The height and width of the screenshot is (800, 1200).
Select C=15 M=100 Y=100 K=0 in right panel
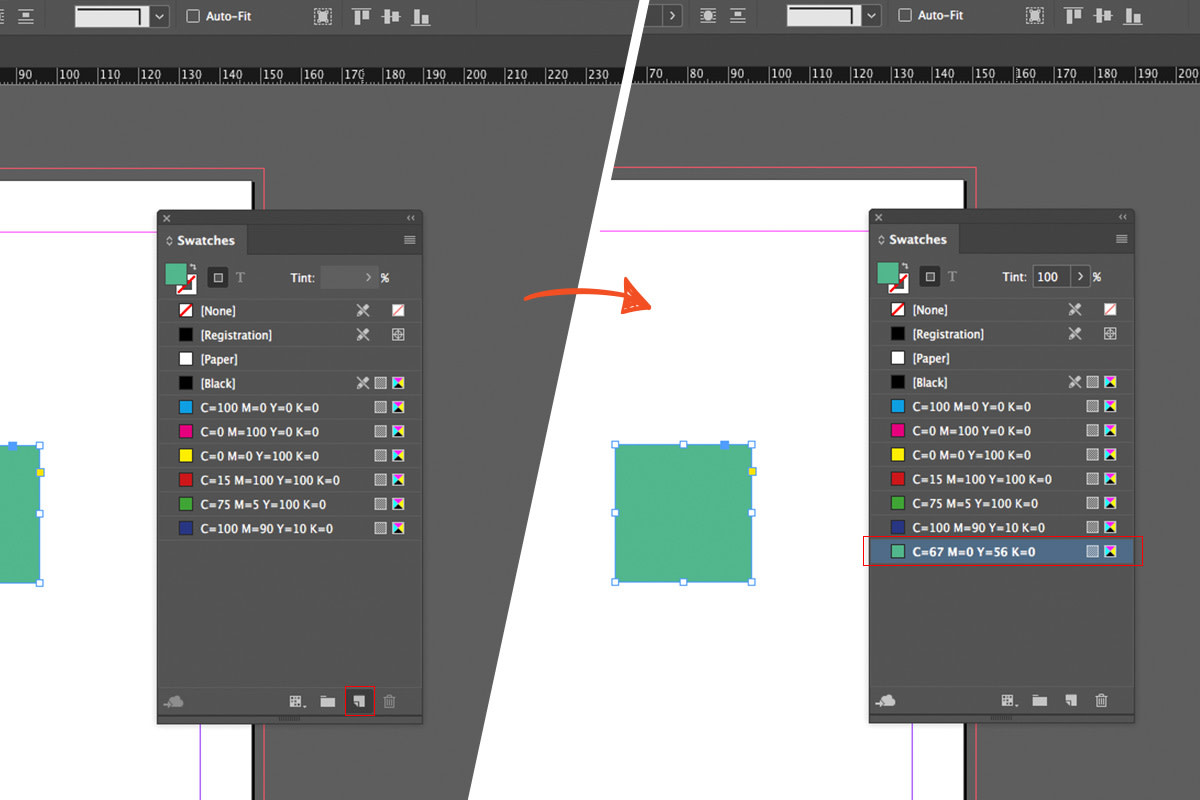click(1002, 479)
